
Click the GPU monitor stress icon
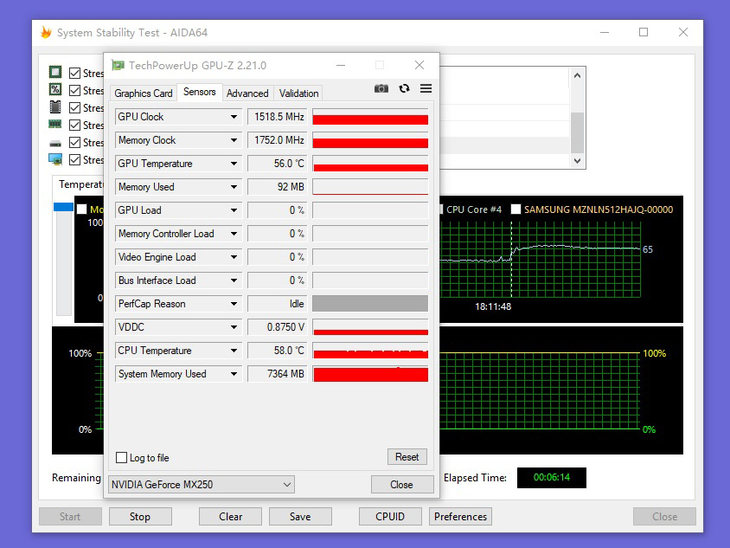pyautogui.click(x=55, y=159)
